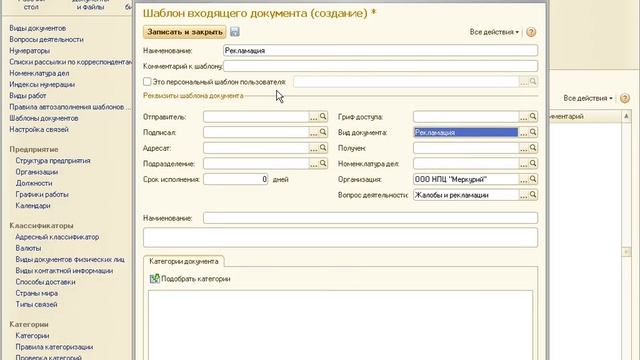Open Виды работ in sidebar
Image resolution: width=640 pixels, height=360 pixels.
point(28,96)
